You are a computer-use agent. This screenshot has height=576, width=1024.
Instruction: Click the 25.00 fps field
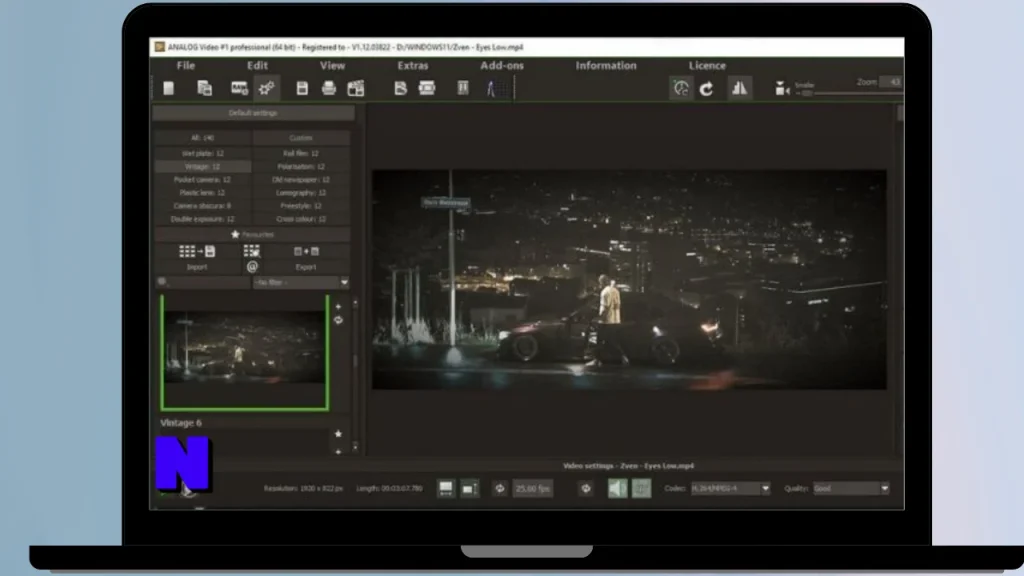[x=533, y=488]
